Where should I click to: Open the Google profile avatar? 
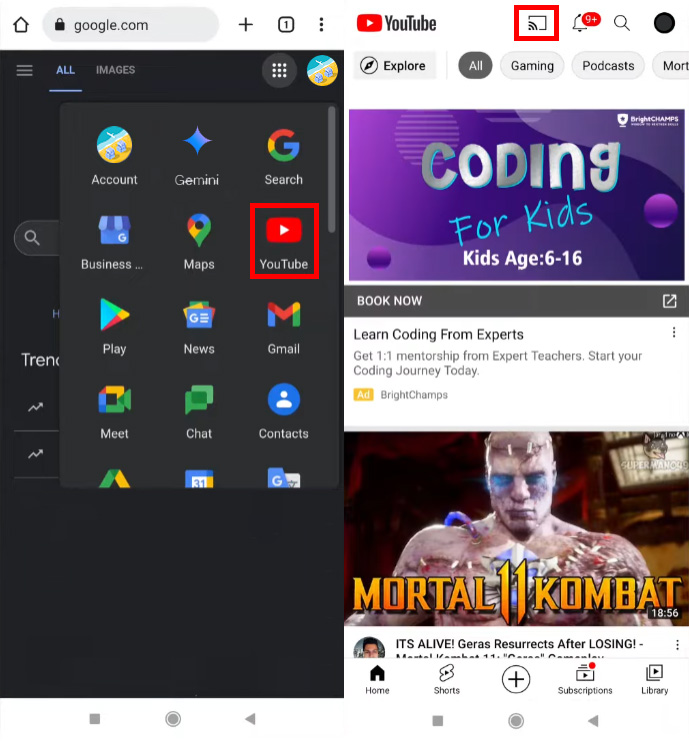(x=322, y=70)
